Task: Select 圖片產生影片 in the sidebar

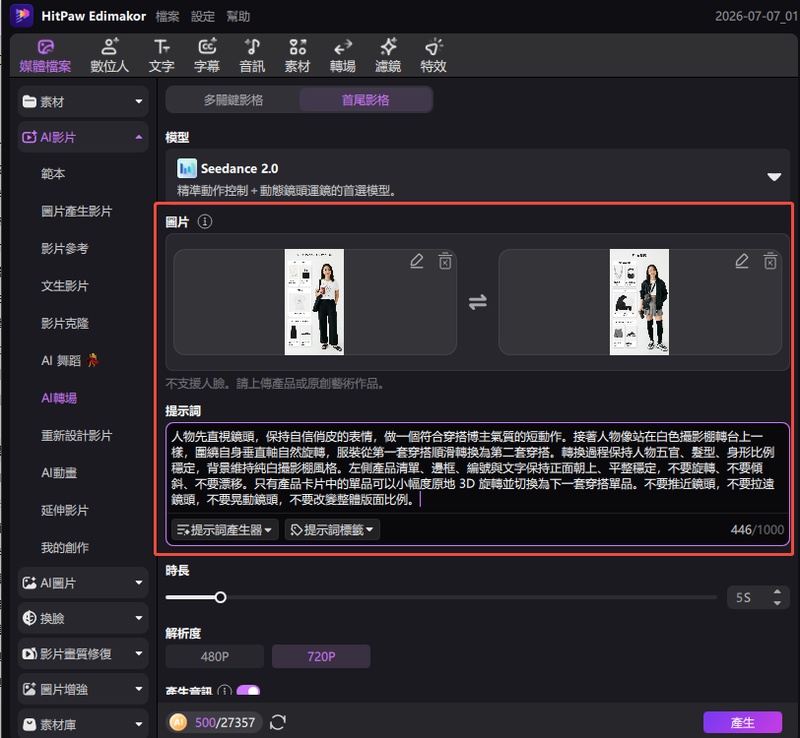Action: coord(77,211)
